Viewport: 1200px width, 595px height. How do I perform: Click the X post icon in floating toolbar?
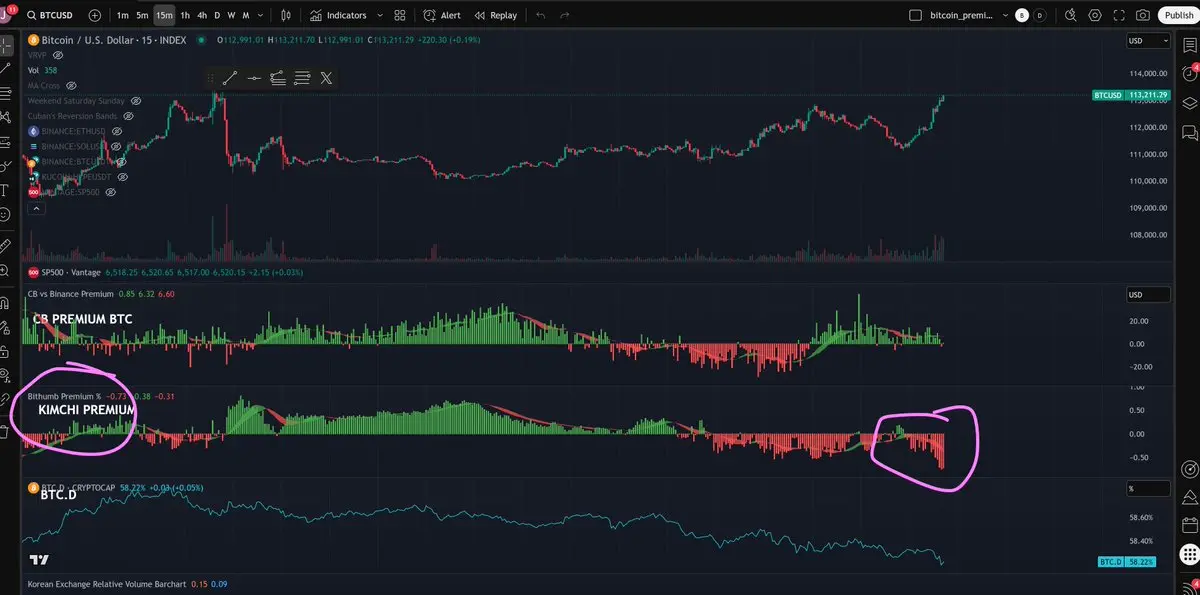326,78
